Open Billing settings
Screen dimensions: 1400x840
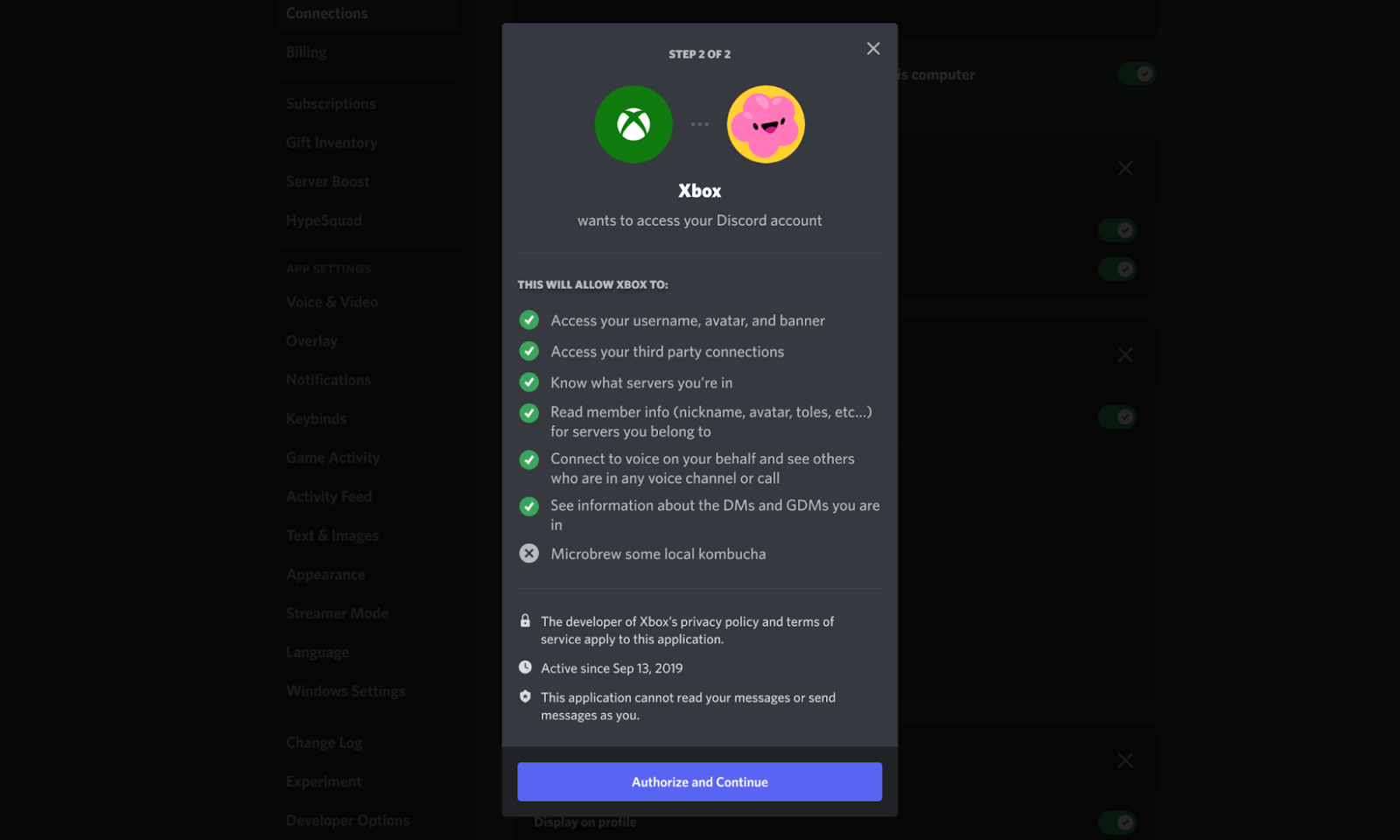click(305, 52)
